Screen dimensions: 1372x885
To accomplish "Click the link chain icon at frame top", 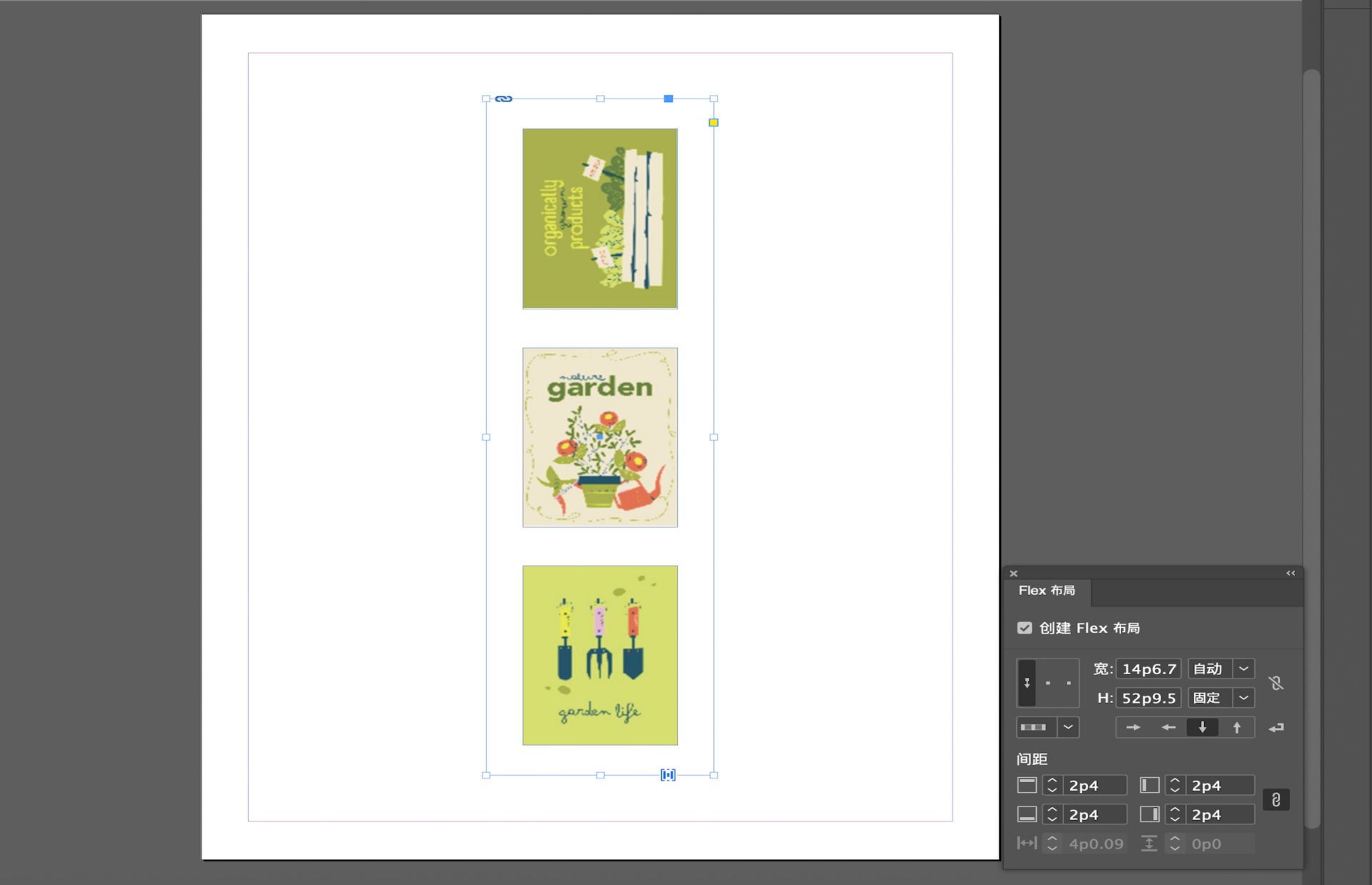I will click(504, 99).
